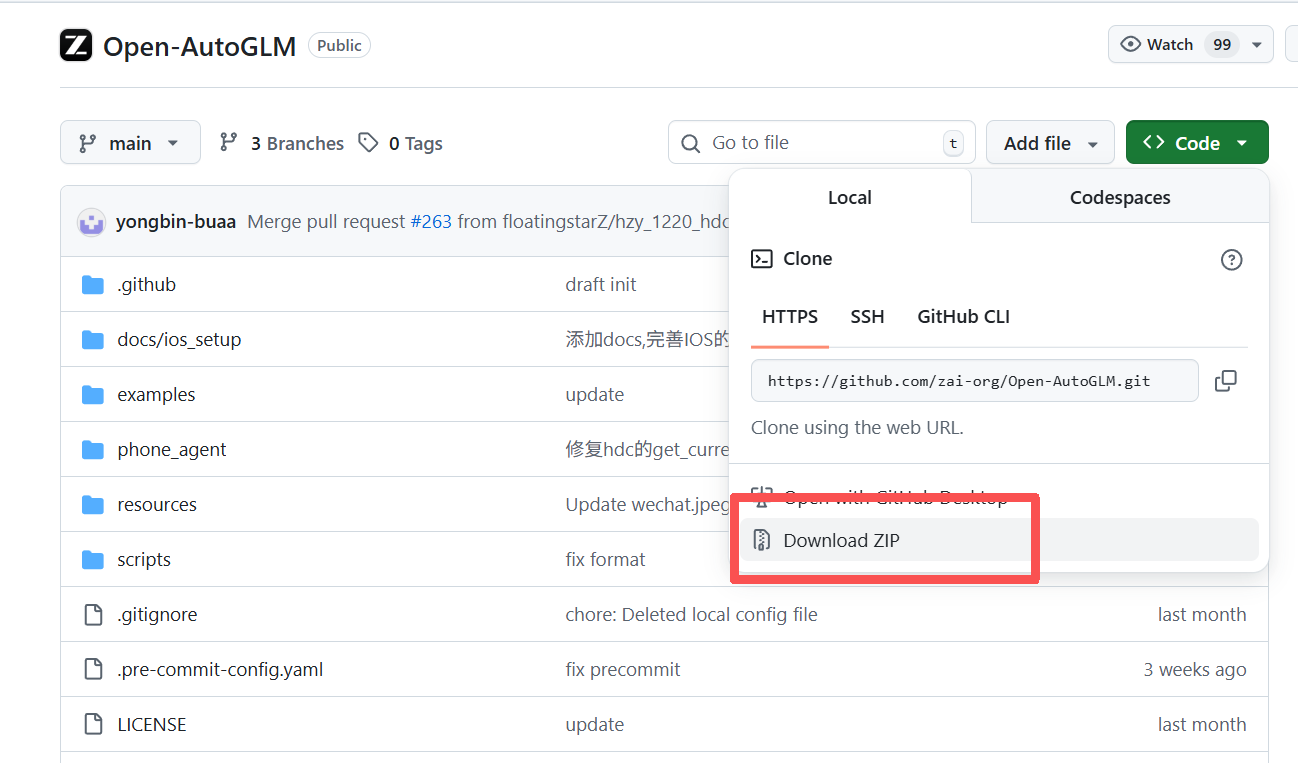Open the phone_agent folder
The height and width of the screenshot is (763, 1298).
tap(172, 450)
